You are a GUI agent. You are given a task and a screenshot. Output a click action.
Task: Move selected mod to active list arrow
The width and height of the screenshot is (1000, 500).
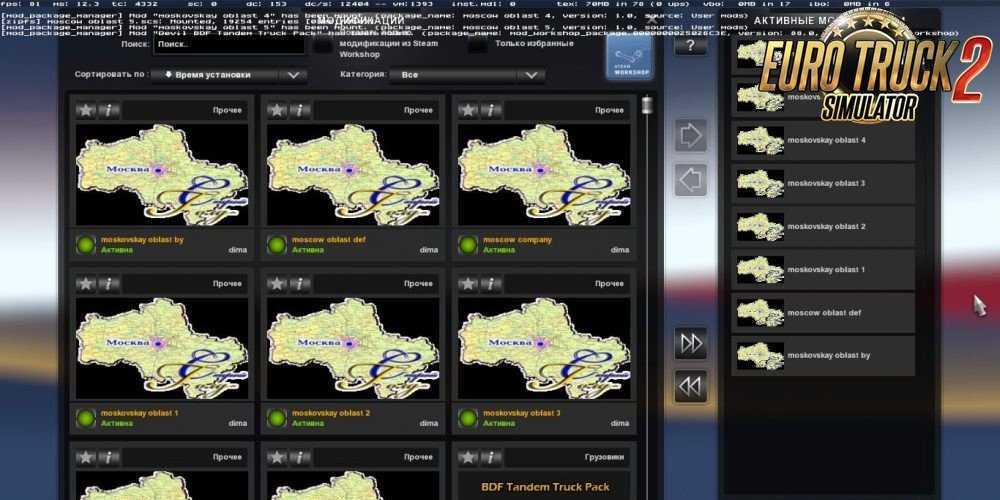point(691,135)
